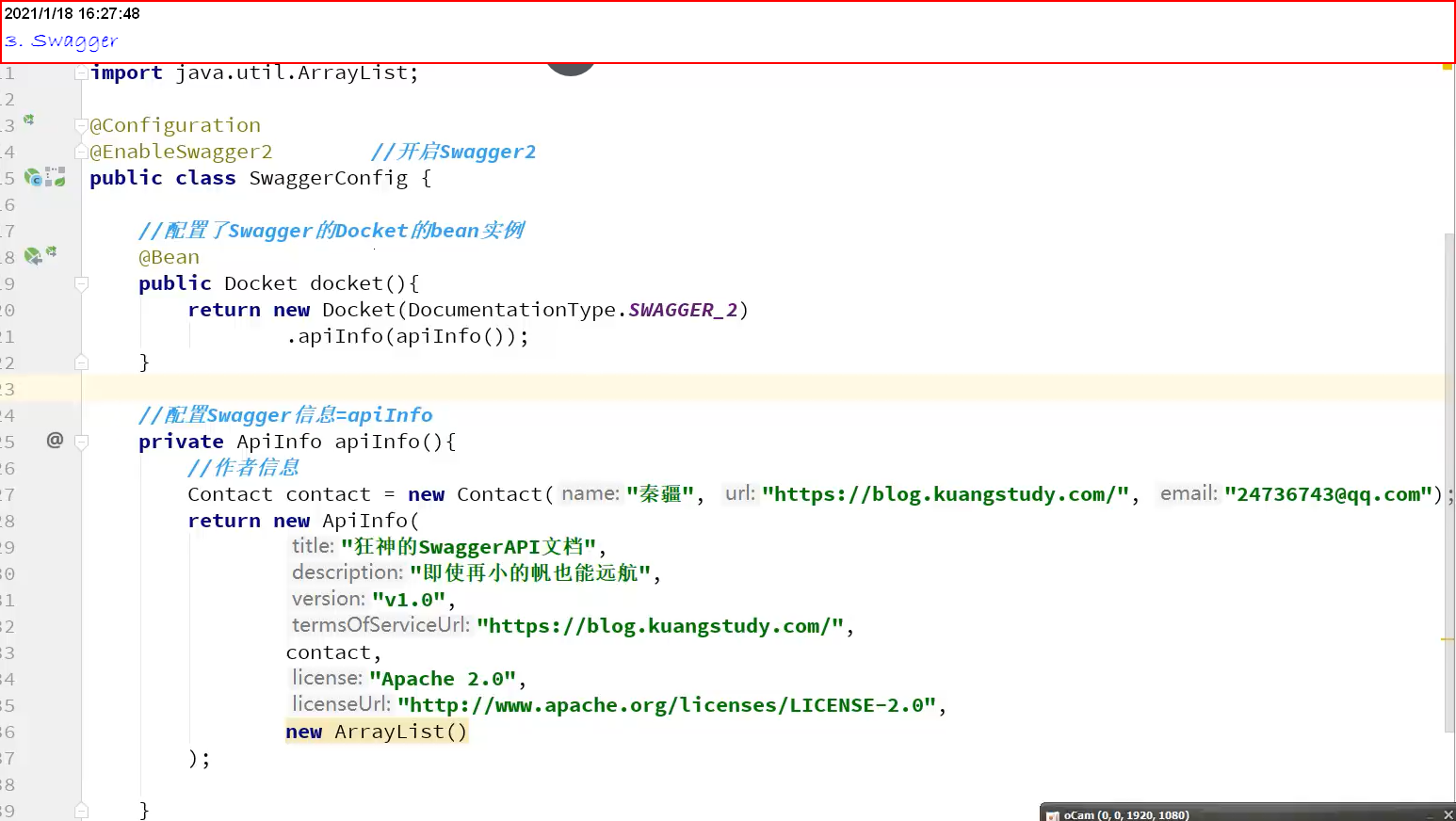The width and height of the screenshot is (1456, 821).
Task: Click the @Configuration annotation
Action: pos(175,125)
